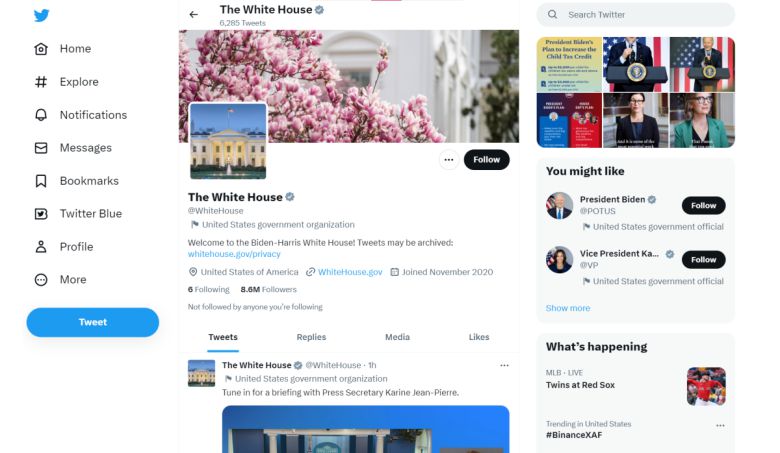Image resolution: width=780 pixels, height=453 pixels.
Task: Click the blue Tweet button
Action: click(93, 322)
